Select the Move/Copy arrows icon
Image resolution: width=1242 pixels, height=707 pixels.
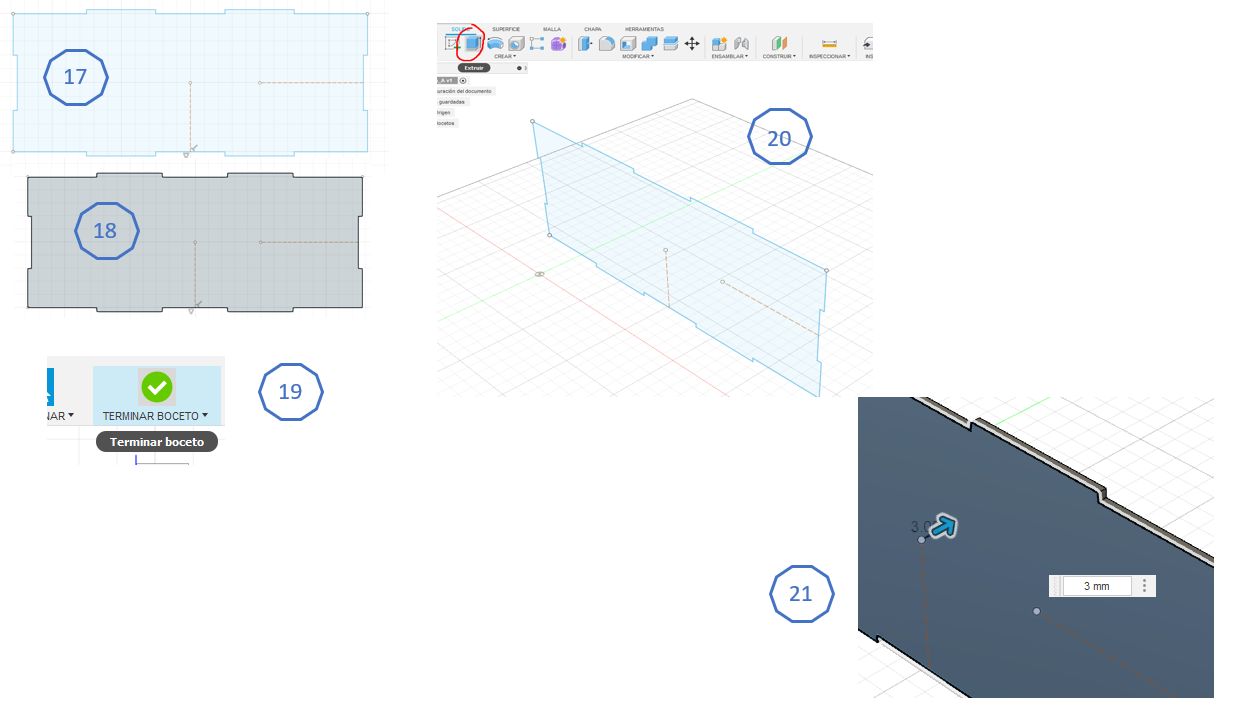[692, 44]
